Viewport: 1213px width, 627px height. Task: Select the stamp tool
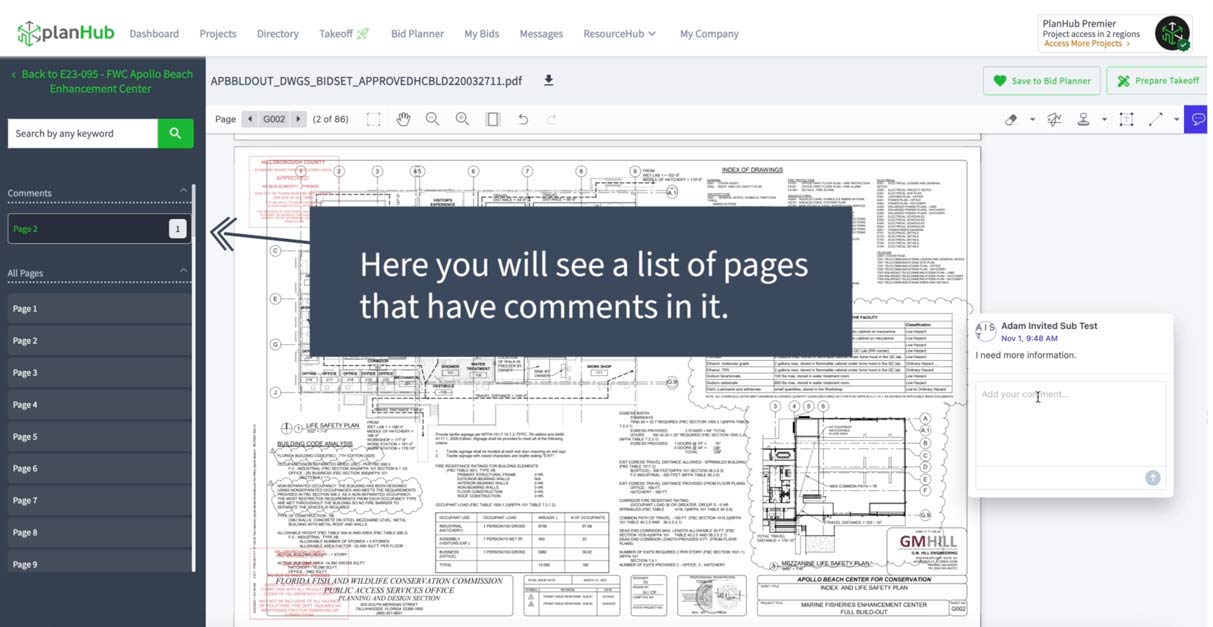(1083, 119)
